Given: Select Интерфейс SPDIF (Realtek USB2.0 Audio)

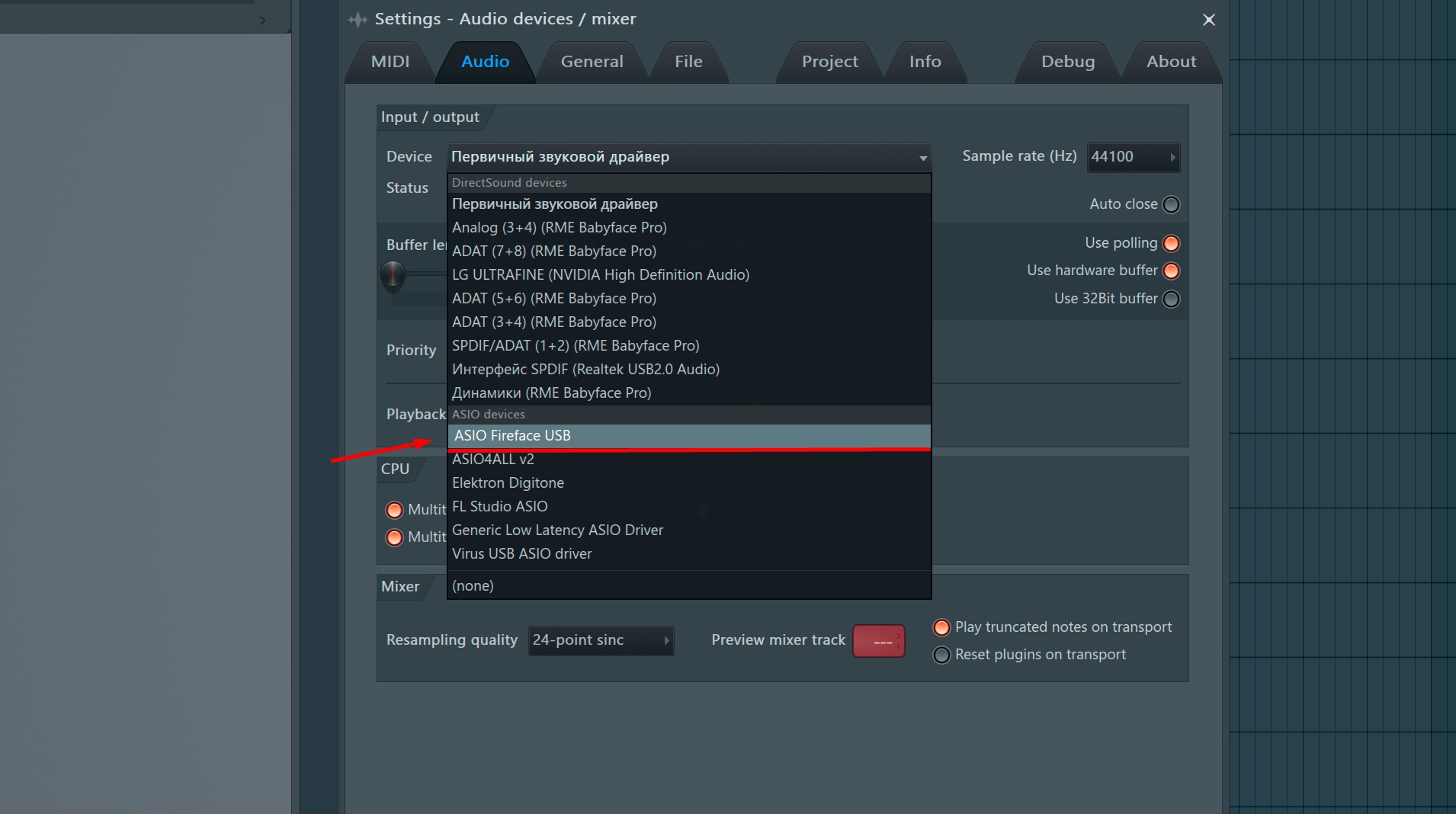Looking at the screenshot, I should pyautogui.click(x=689, y=370).
